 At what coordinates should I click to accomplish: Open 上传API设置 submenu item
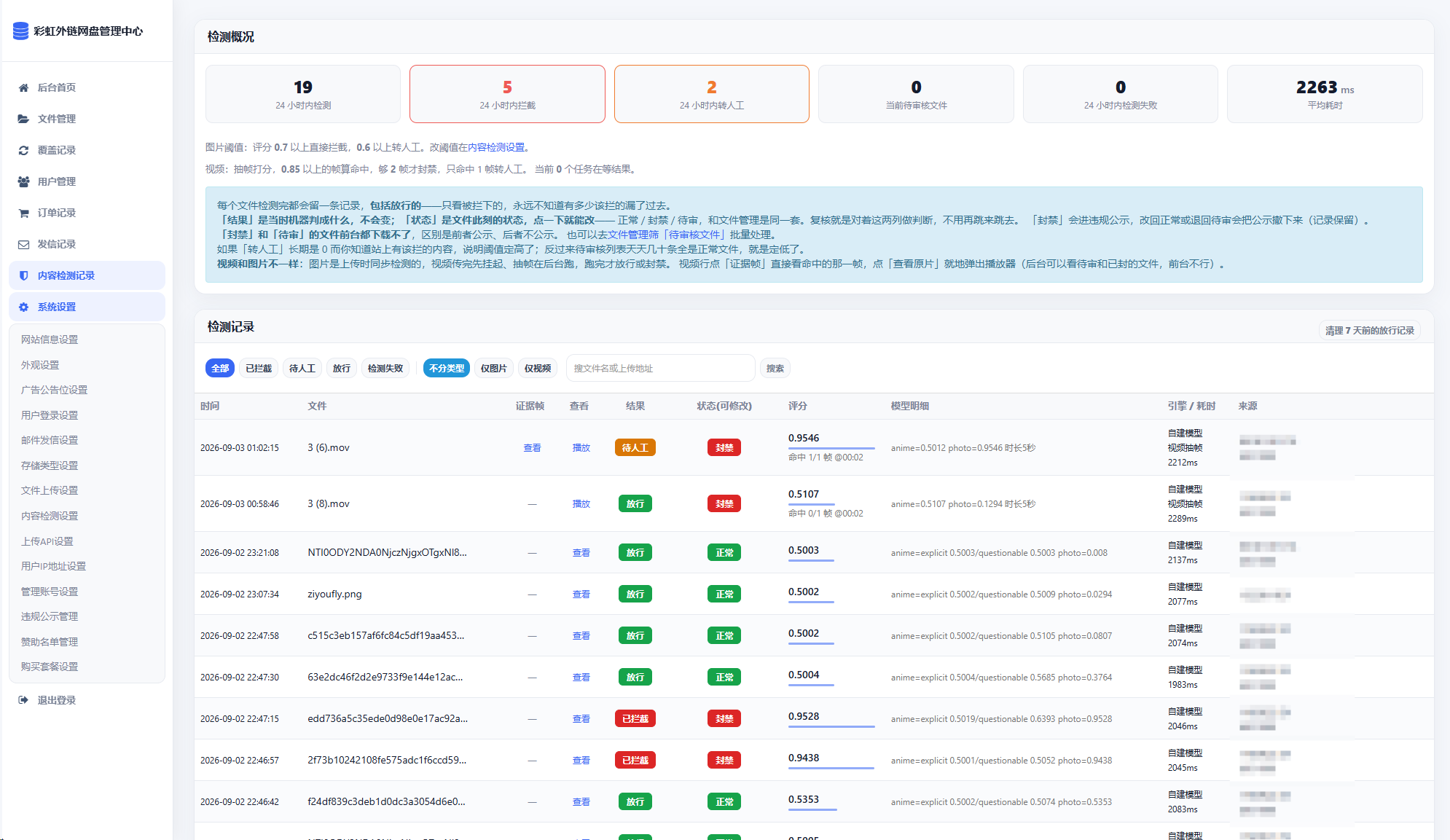47,541
